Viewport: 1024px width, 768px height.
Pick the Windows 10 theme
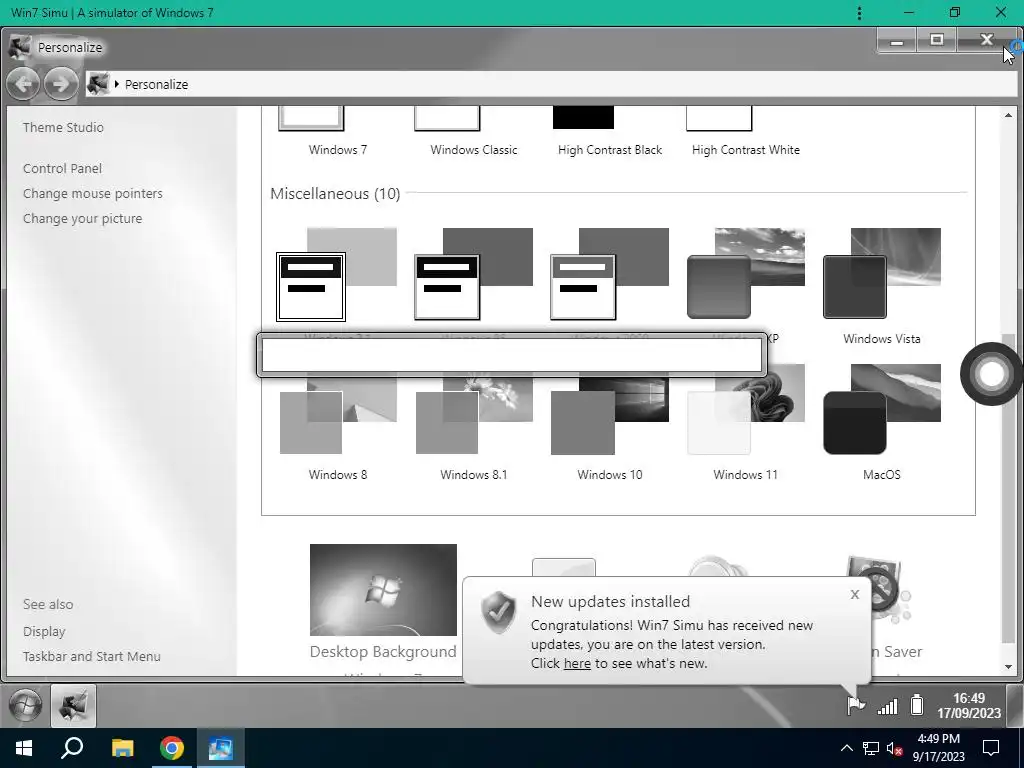click(x=610, y=423)
